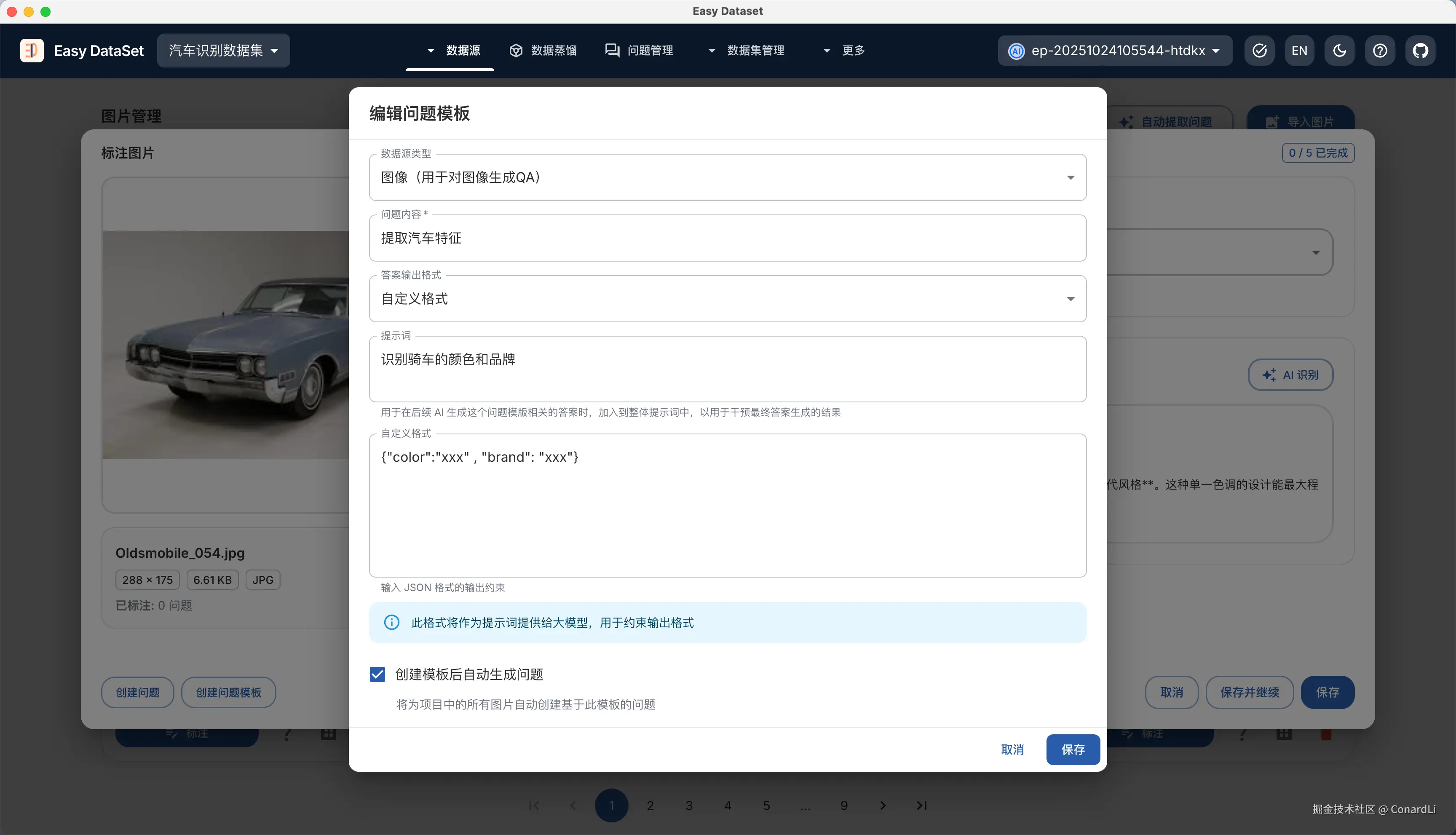Click 取消 in the template dialog
This screenshot has width=1456, height=835.
click(x=1012, y=749)
